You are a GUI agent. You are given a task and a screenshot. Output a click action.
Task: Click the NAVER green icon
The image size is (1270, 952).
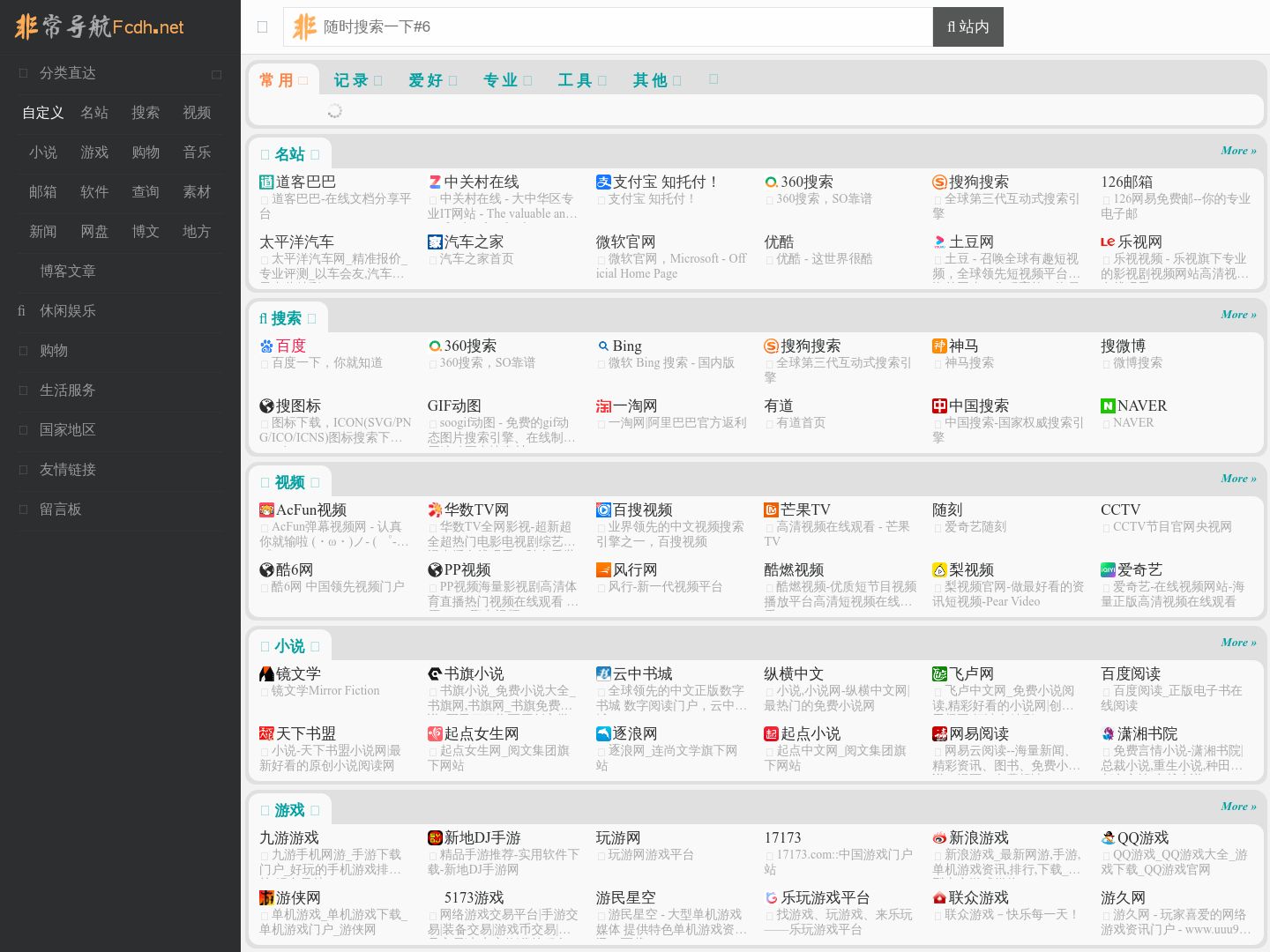(x=1108, y=406)
